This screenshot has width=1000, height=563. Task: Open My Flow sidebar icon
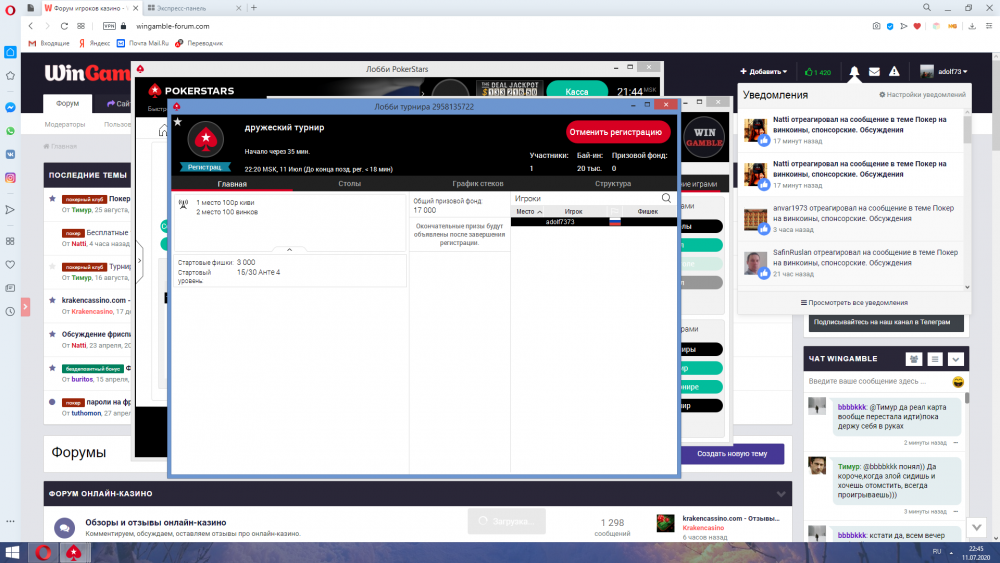point(10,209)
